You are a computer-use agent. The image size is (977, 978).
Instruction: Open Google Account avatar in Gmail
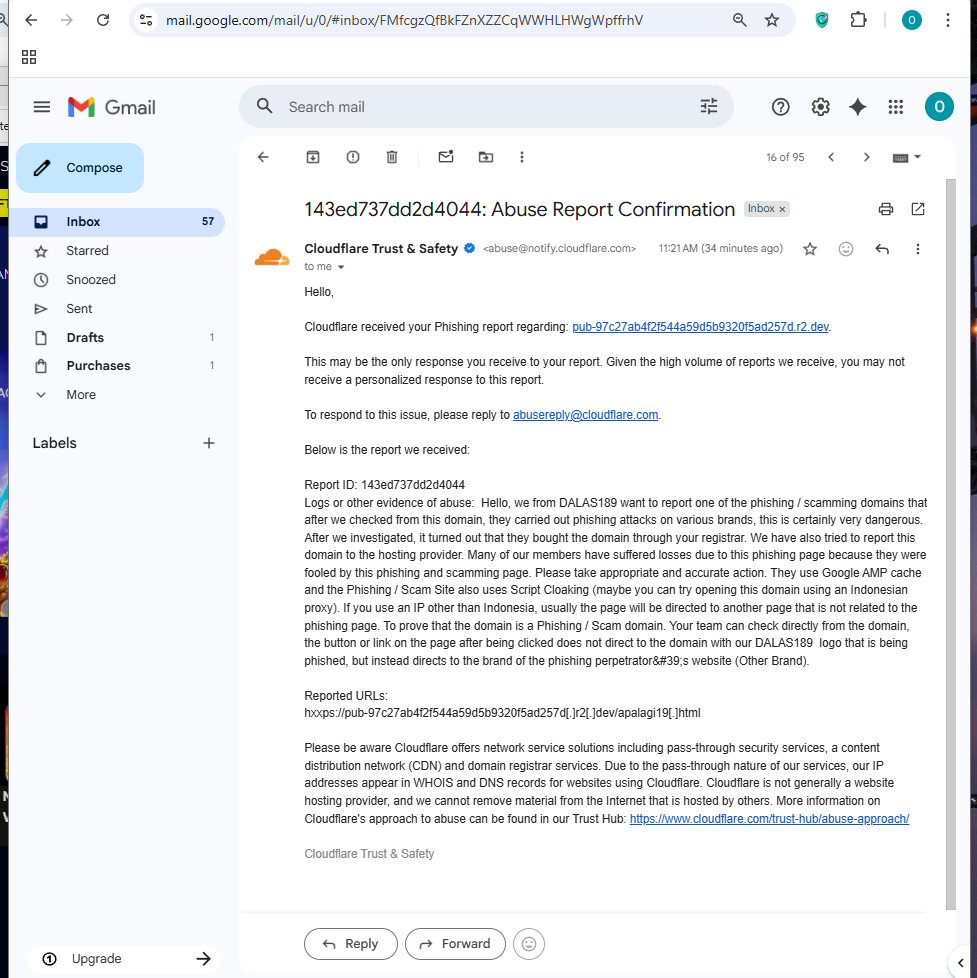click(939, 107)
